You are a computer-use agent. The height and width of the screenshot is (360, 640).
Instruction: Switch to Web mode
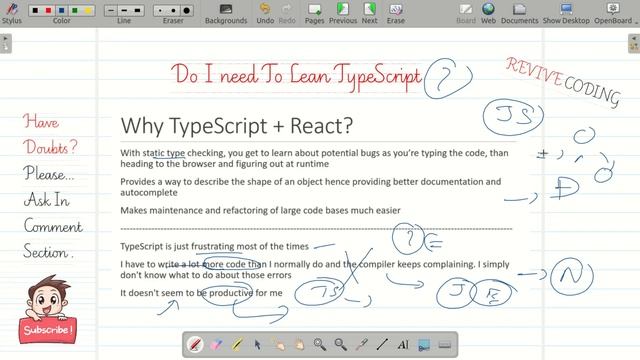[x=488, y=13]
